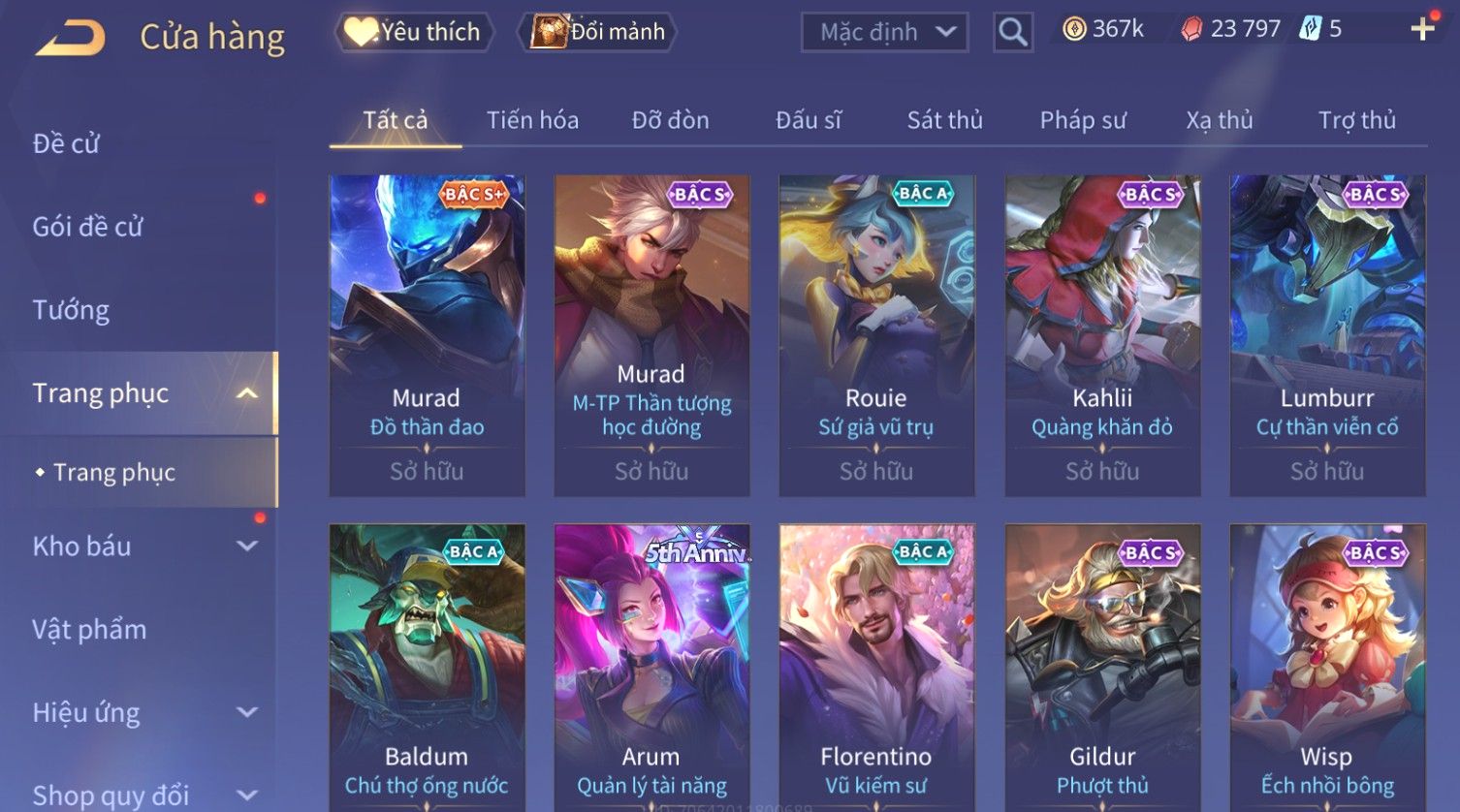Switch to the Sát thủ tab
This screenshot has height=812, width=1460.
[944, 120]
